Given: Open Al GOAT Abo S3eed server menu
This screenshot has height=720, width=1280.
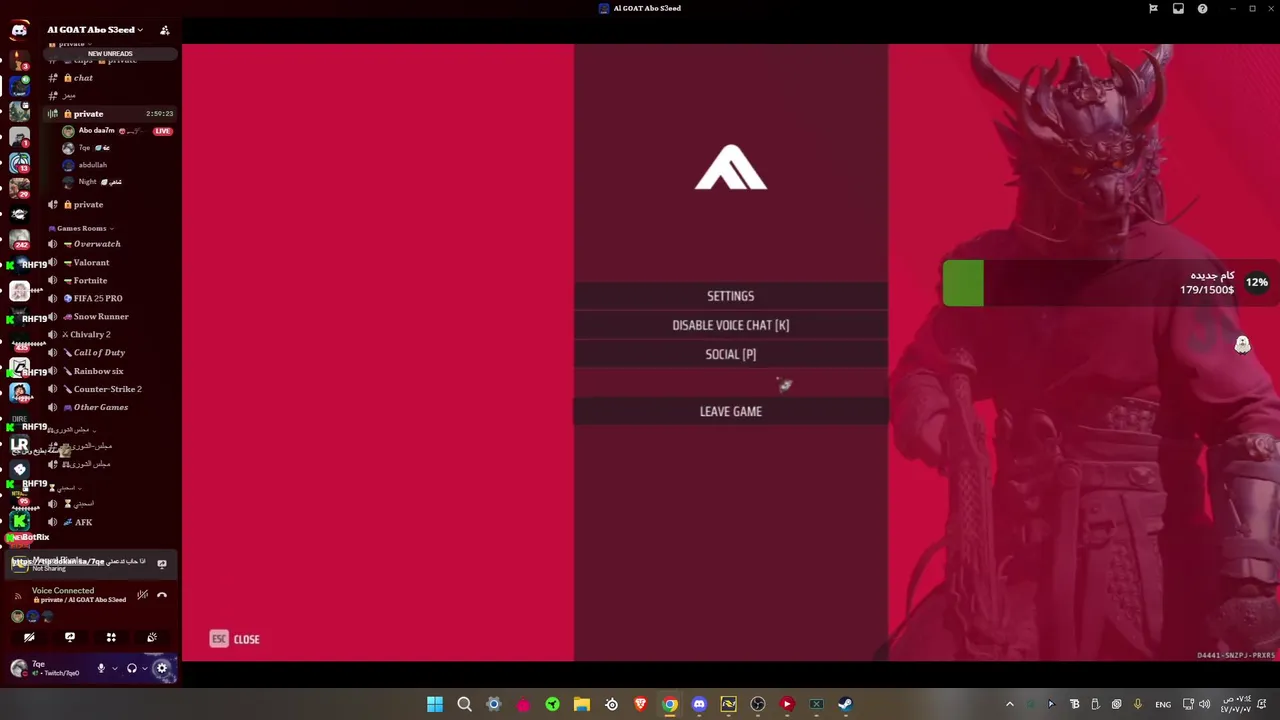Looking at the screenshot, I should pos(95,30).
